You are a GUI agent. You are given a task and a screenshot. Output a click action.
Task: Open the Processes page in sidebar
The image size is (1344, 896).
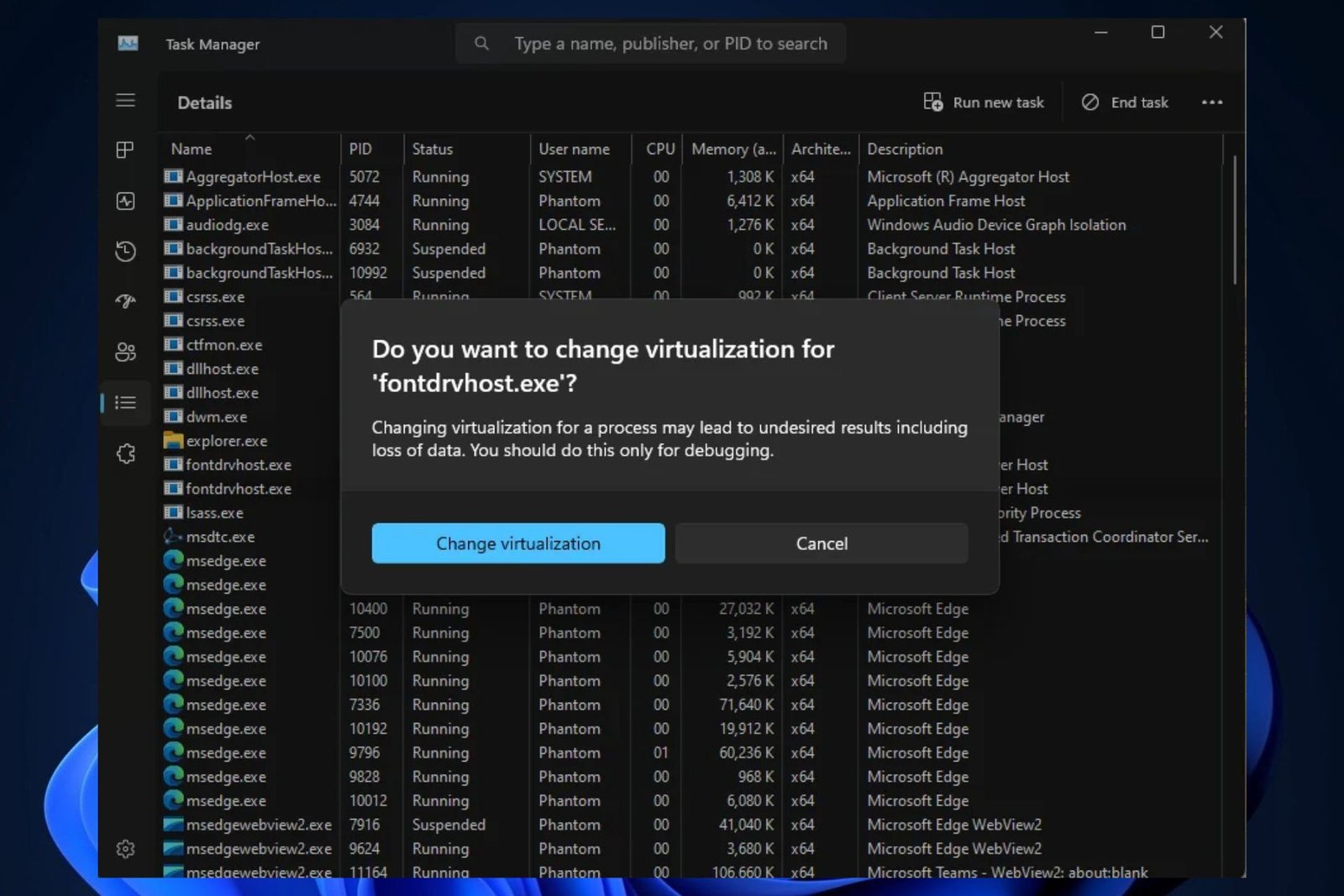coord(125,150)
